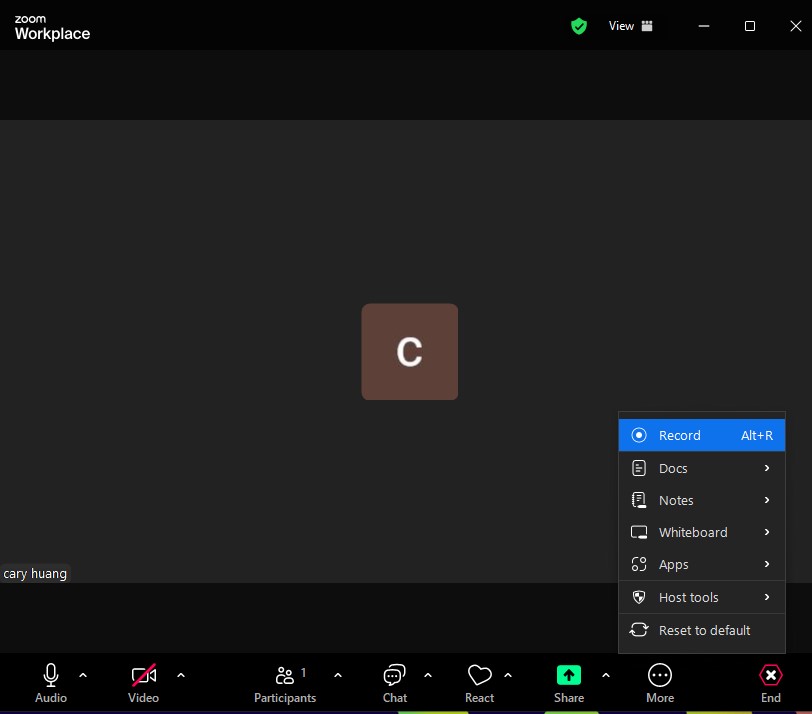Screen dimensions: 812x714
Task: Click the green encryption shield icon
Action: point(579,26)
